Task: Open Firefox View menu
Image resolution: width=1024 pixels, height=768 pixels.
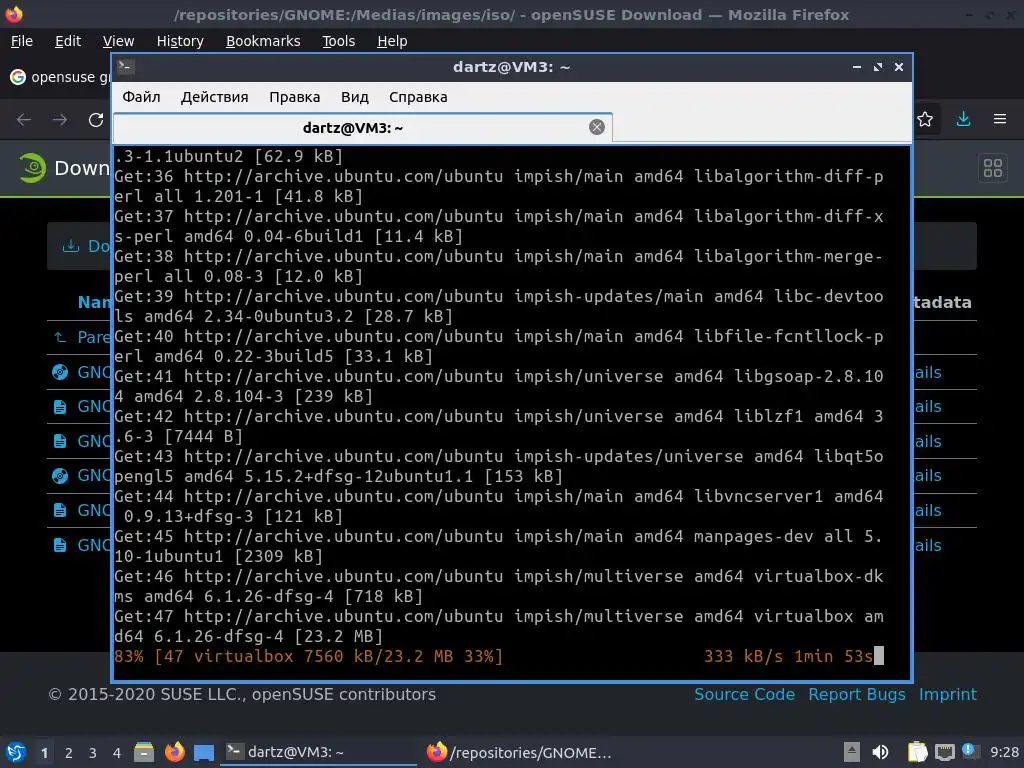Action: tap(118, 41)
